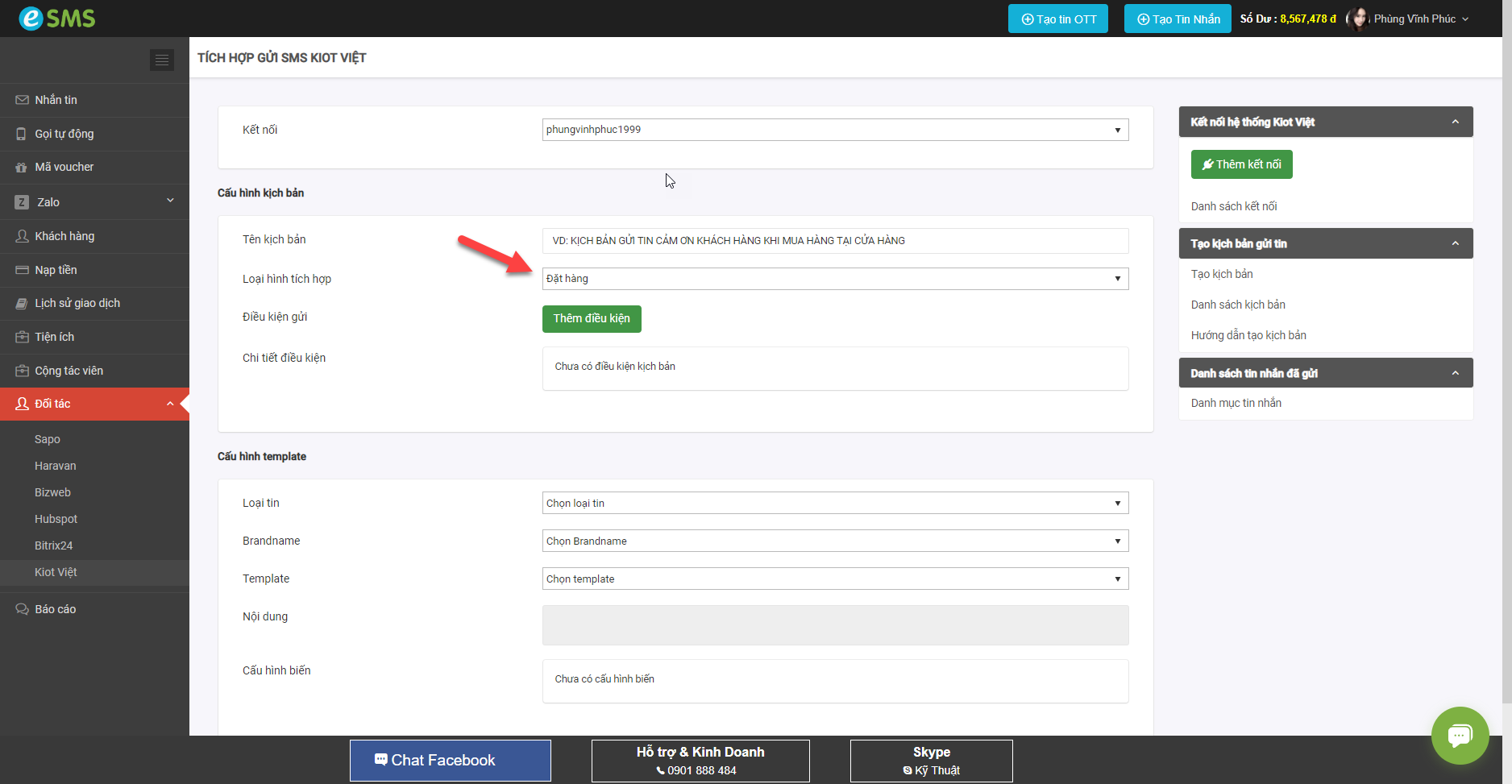1512x784 pixels.
Task: Toggle the sidebar hamburger menu icon
Action: click(162, 60)
